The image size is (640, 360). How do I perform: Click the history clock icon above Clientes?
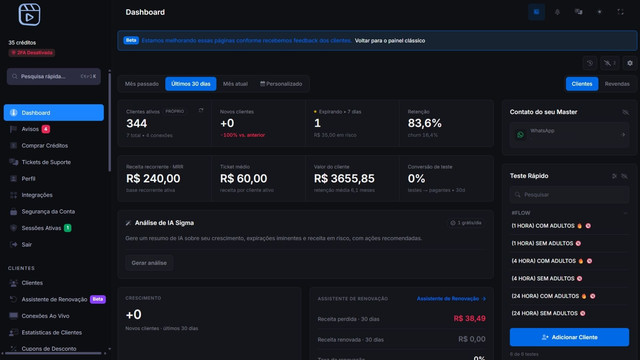click(x=590, y=63)
